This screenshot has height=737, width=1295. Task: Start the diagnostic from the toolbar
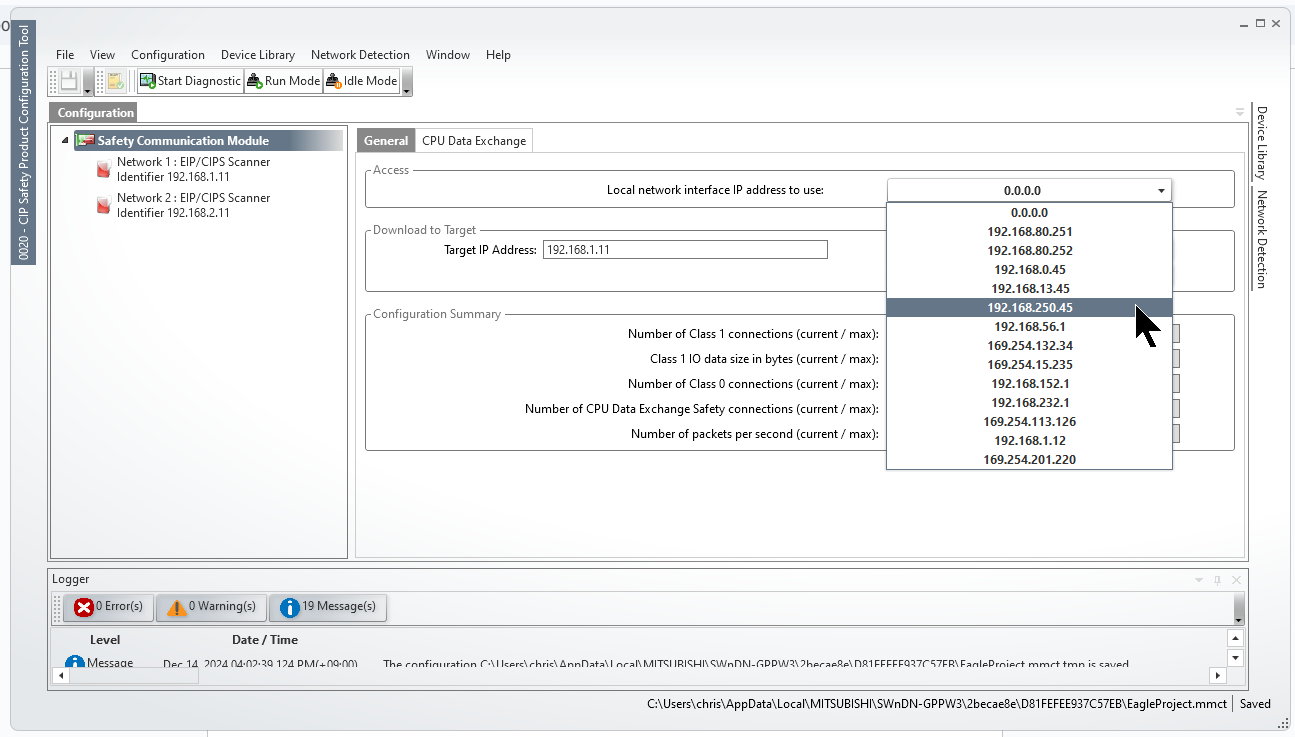[x=190, y=81]
